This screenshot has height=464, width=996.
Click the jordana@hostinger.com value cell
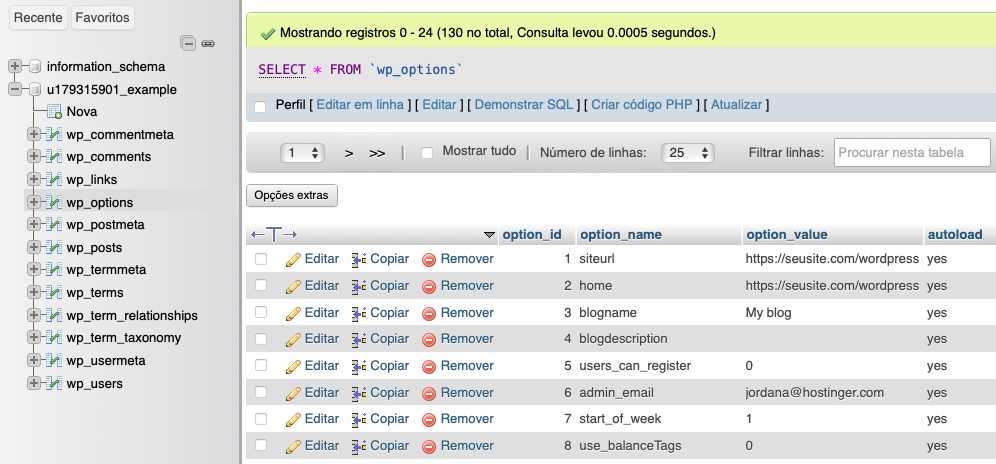tap(814, 393)
